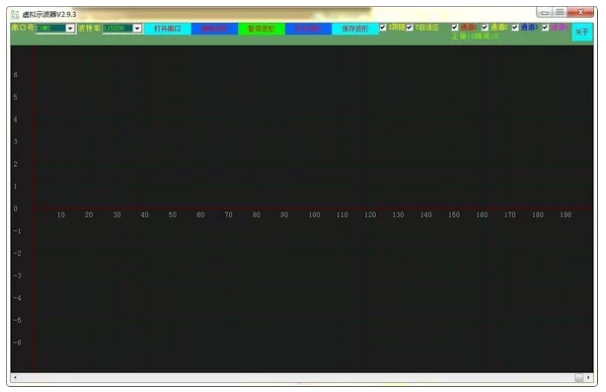Minimize the oscilloscope window
This screenshot has width=606, height=392.
click(x=545, y=12)
